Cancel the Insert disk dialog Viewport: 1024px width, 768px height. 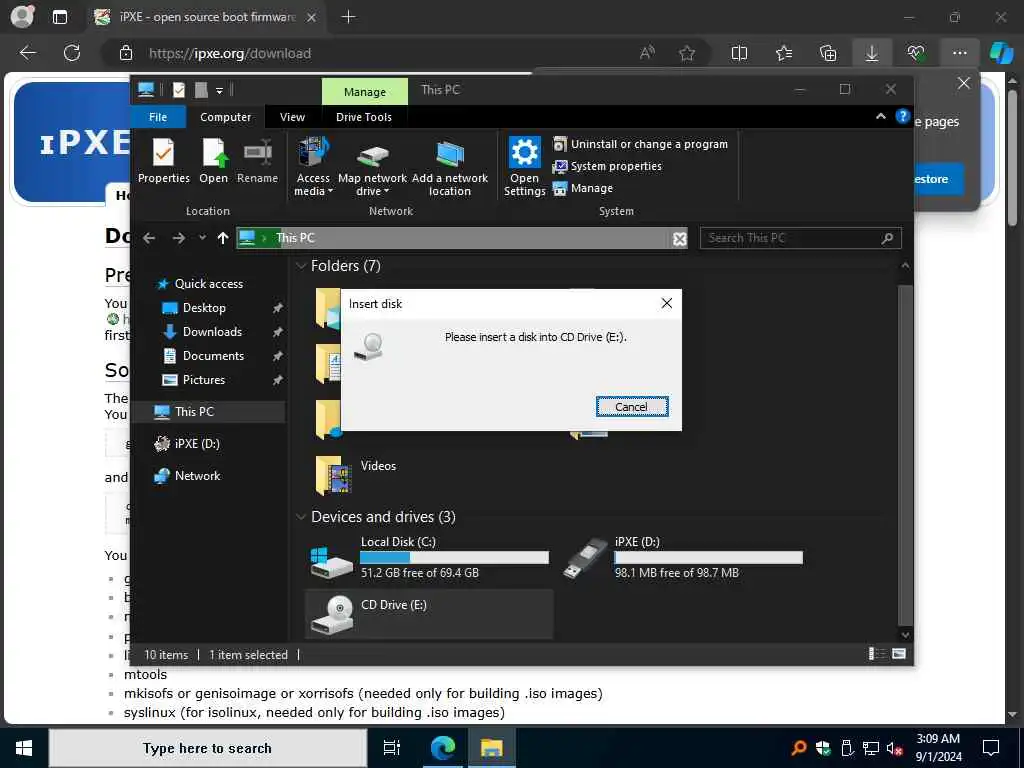click(632, 407)
